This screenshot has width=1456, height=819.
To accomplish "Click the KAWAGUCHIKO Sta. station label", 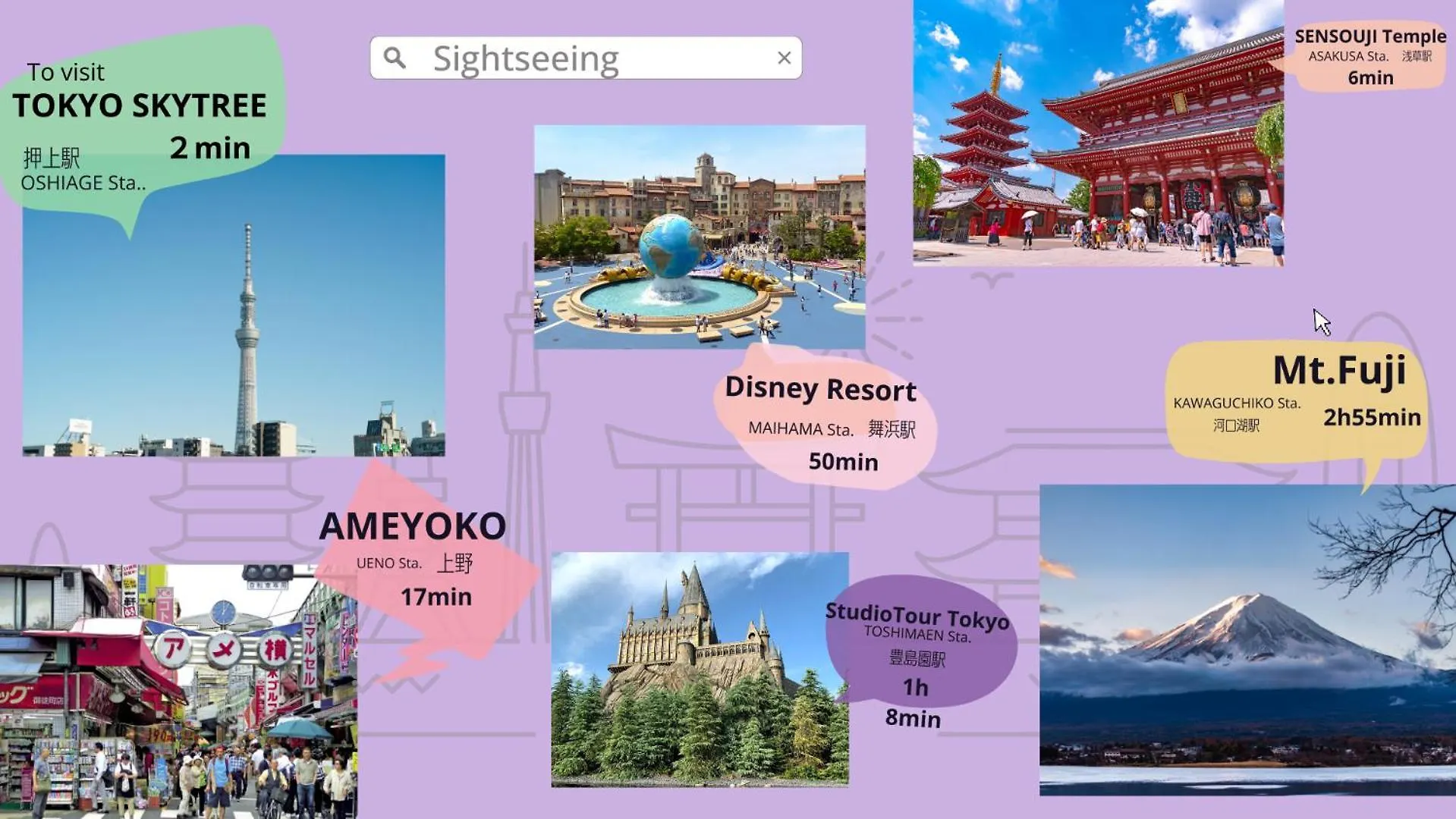I will click(1236, 403).
